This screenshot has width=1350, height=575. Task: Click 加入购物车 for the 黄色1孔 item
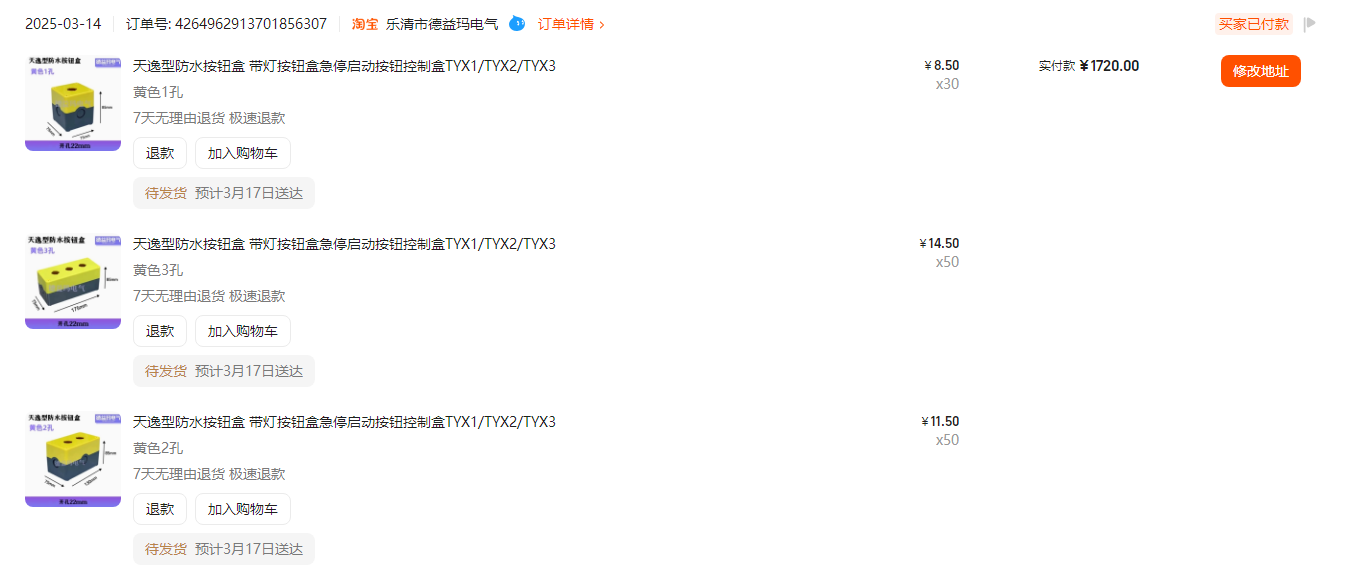pyautogui.click(x=243, y=153)
